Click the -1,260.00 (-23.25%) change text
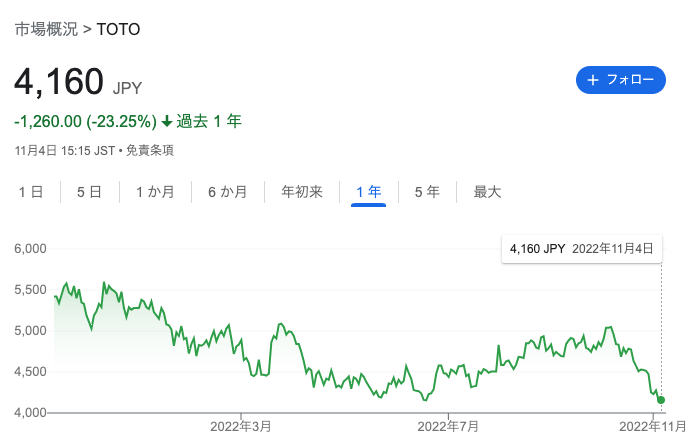Image resolution: width=697 pixels, height=448 pixels. 85,121
